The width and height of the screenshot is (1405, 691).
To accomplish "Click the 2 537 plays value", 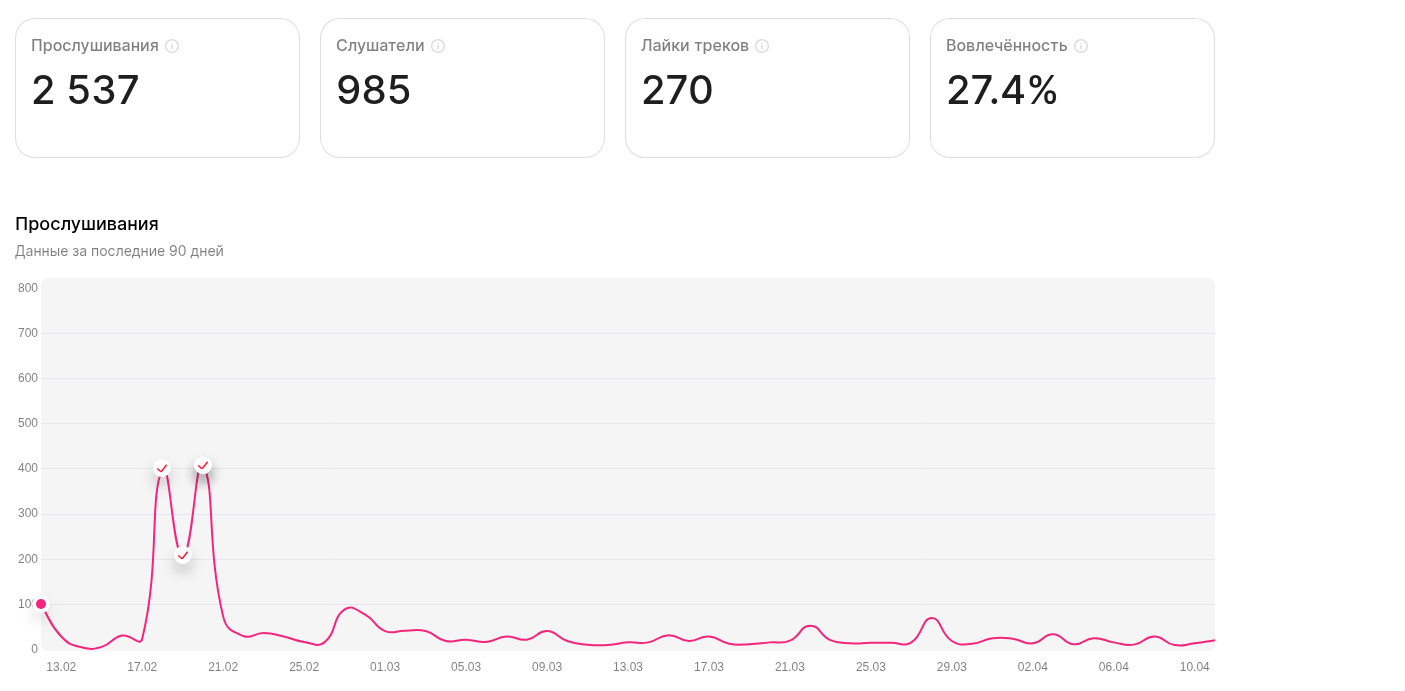I will [86, 91].
